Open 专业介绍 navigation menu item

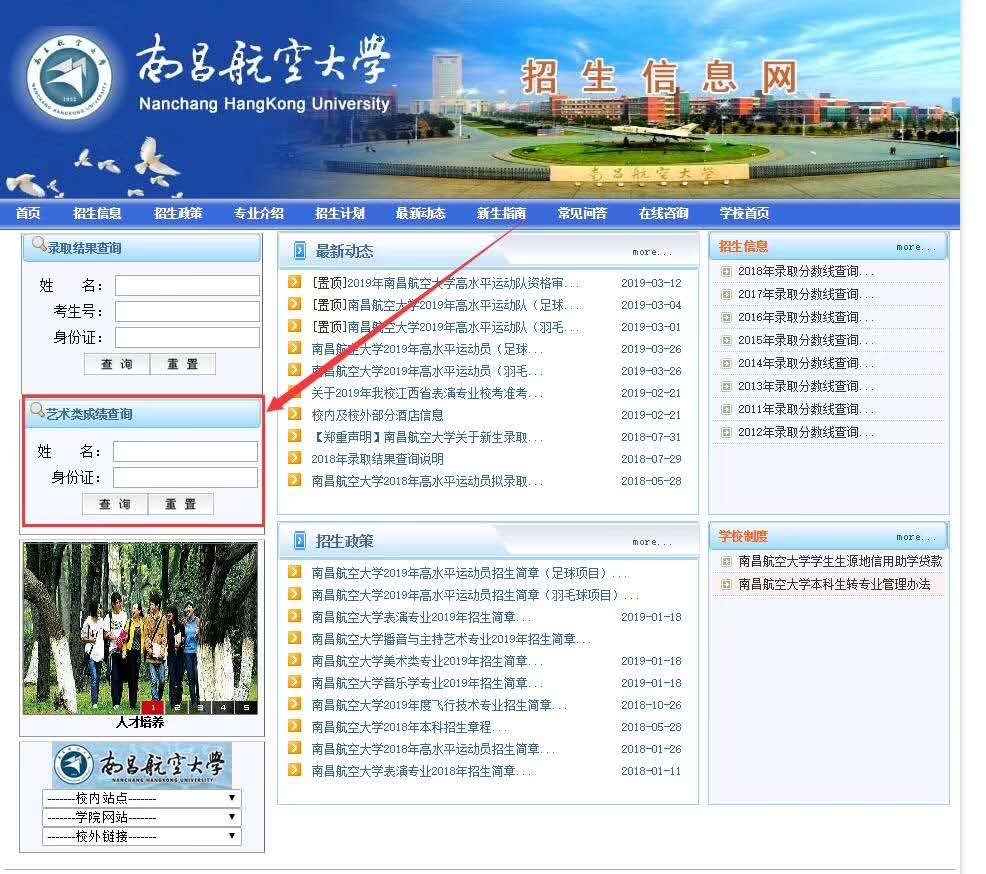coord(259,213)
